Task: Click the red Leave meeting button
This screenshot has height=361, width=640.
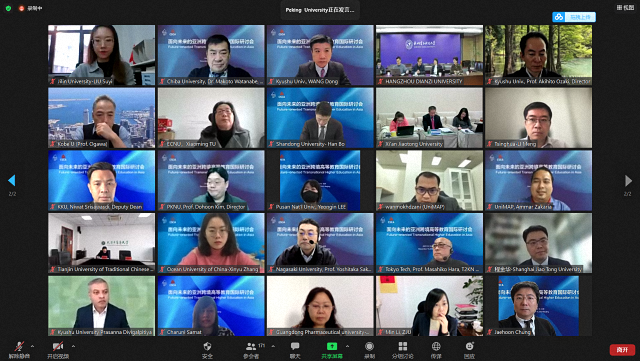Action: point(622,350)
